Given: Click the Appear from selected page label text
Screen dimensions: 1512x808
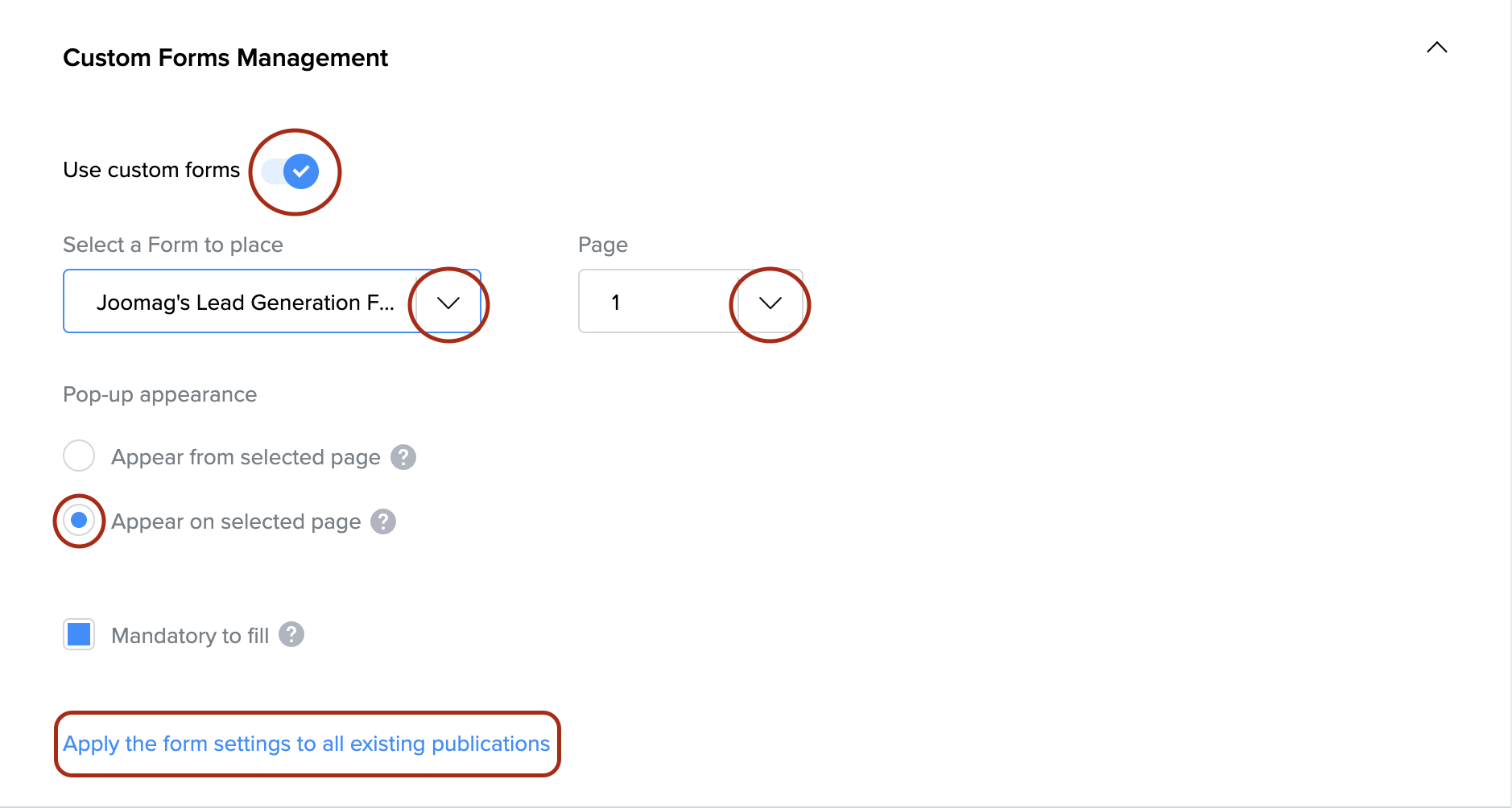Looking at the screenshot, I should coord(246,457).
